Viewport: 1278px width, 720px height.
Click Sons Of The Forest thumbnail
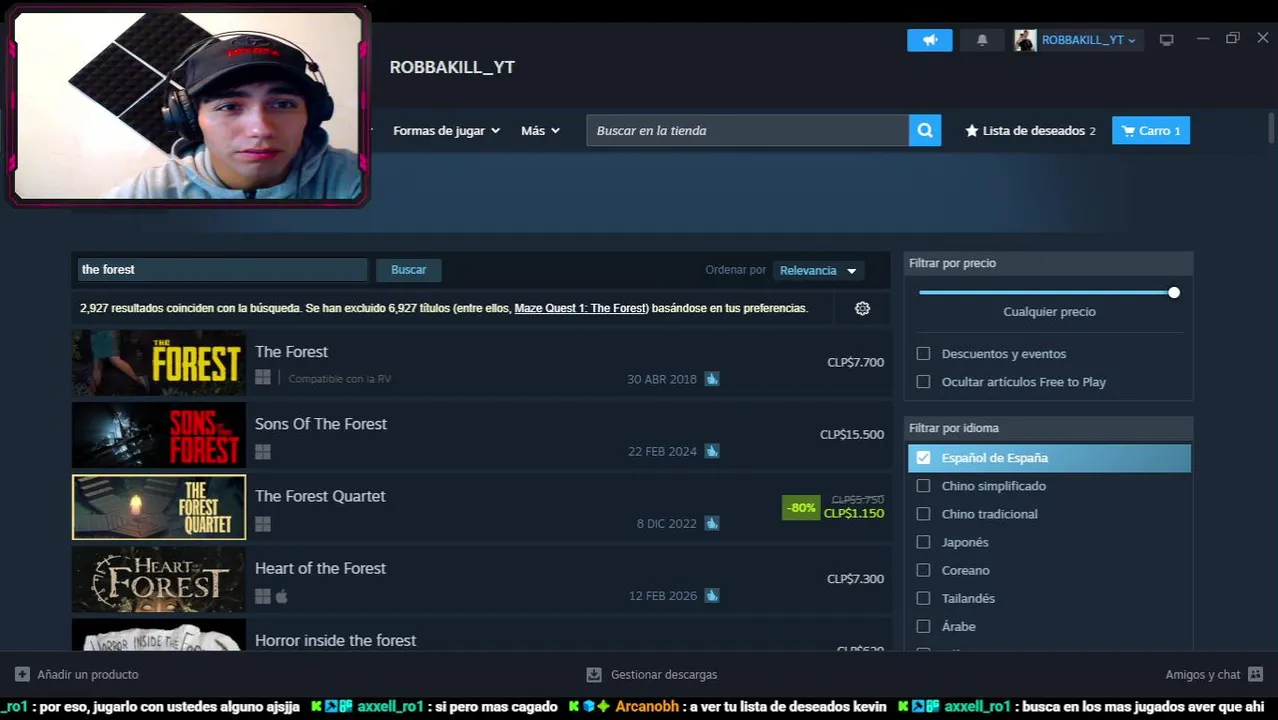coord(158,435)
